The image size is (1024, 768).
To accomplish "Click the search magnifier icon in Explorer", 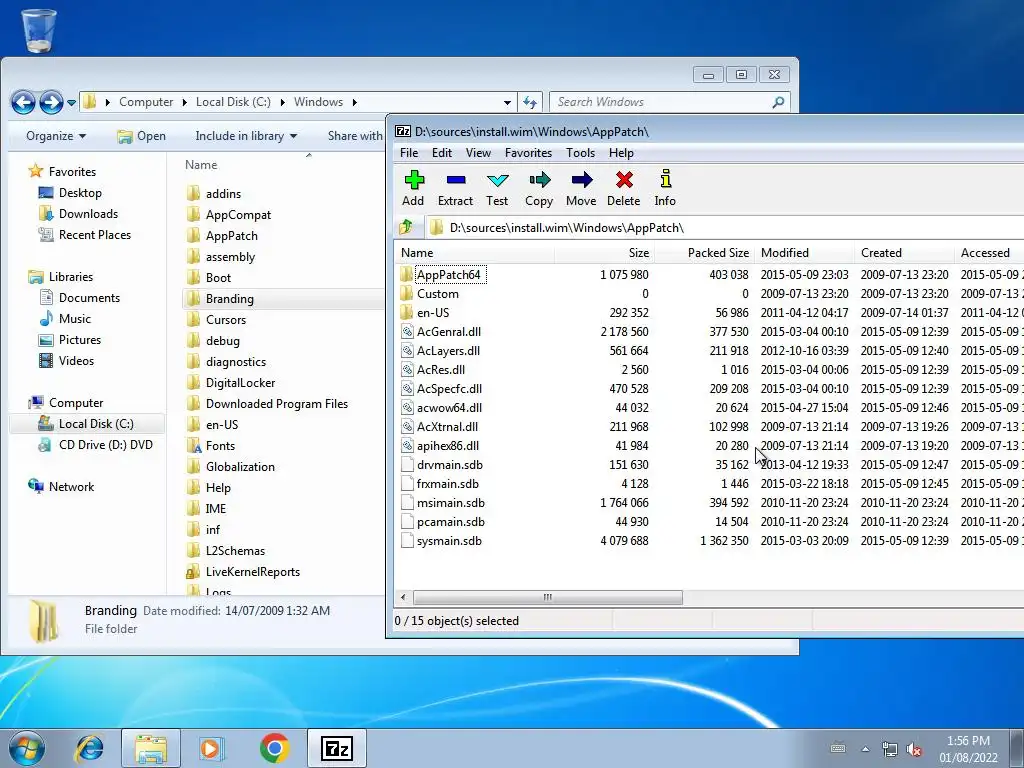I will pos(778,102).
